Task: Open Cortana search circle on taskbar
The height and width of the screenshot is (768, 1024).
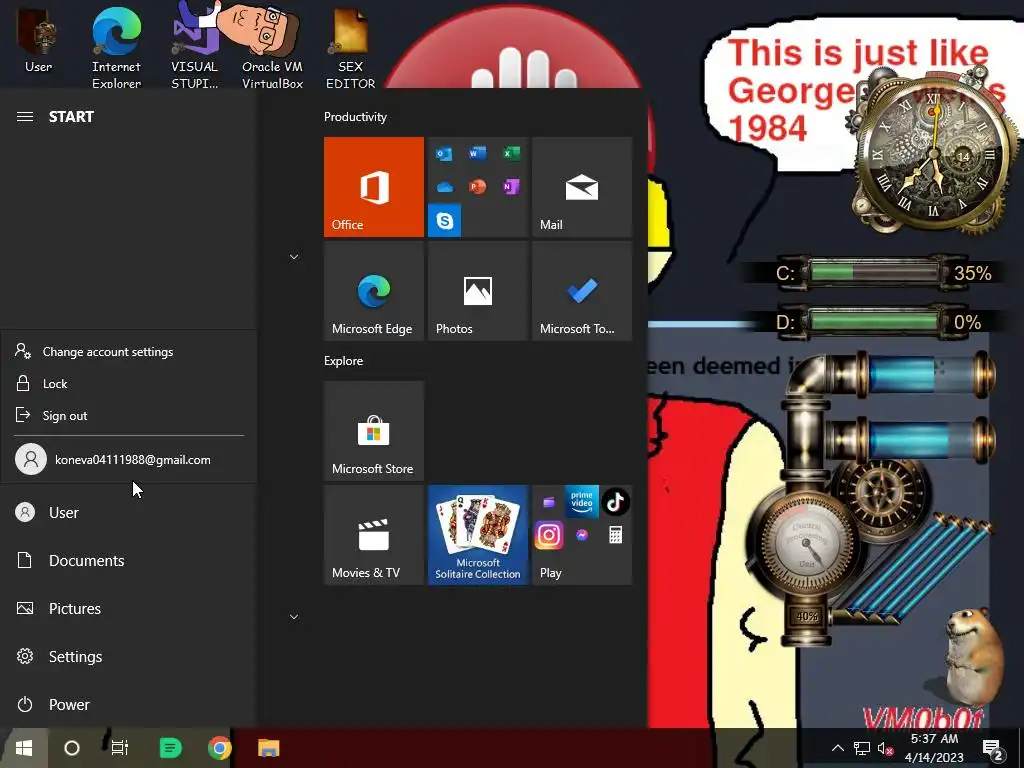Action: click(x=72, y=748)
